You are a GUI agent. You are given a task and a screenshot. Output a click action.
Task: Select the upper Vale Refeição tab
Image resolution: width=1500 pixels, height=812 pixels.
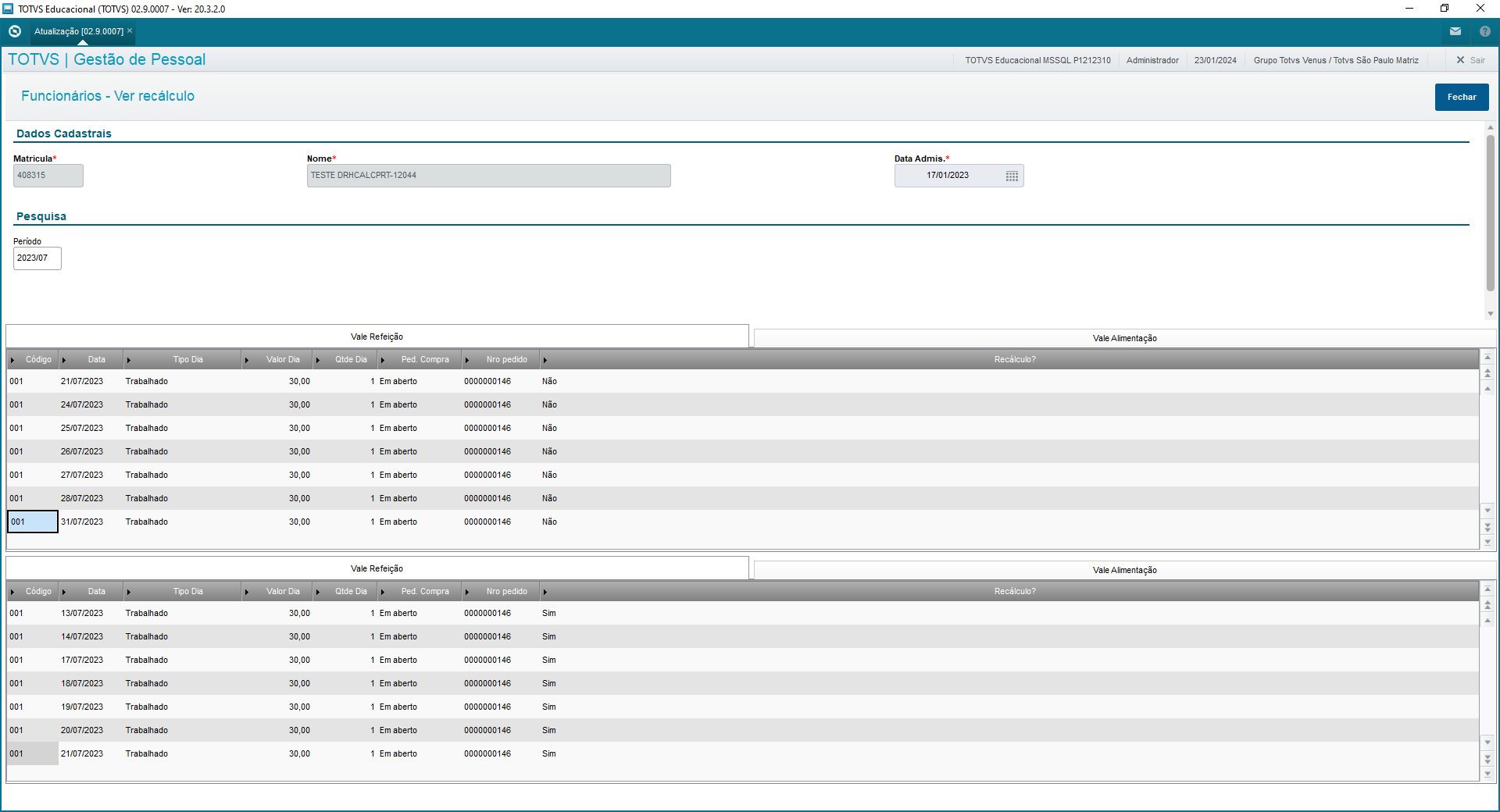(377, 337)
